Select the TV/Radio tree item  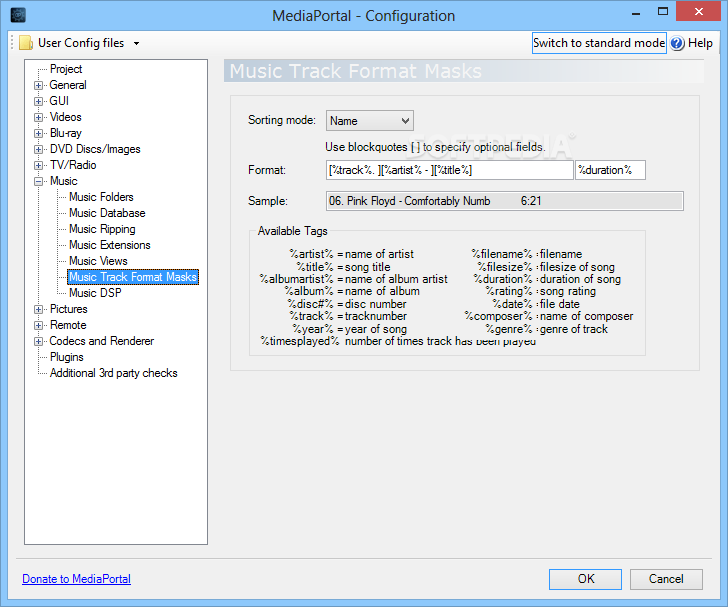tap(73, 165)
